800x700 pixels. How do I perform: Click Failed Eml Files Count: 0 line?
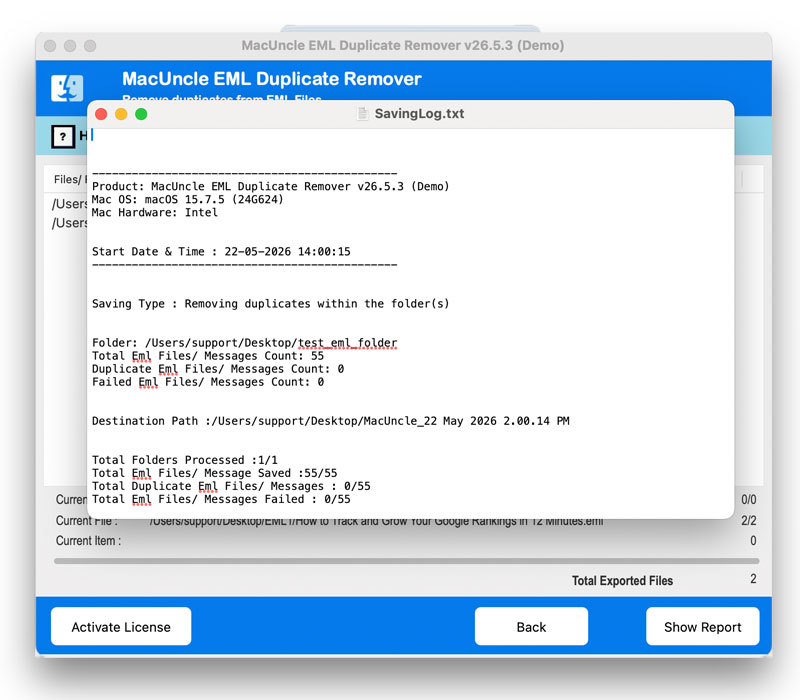[208, 382]
